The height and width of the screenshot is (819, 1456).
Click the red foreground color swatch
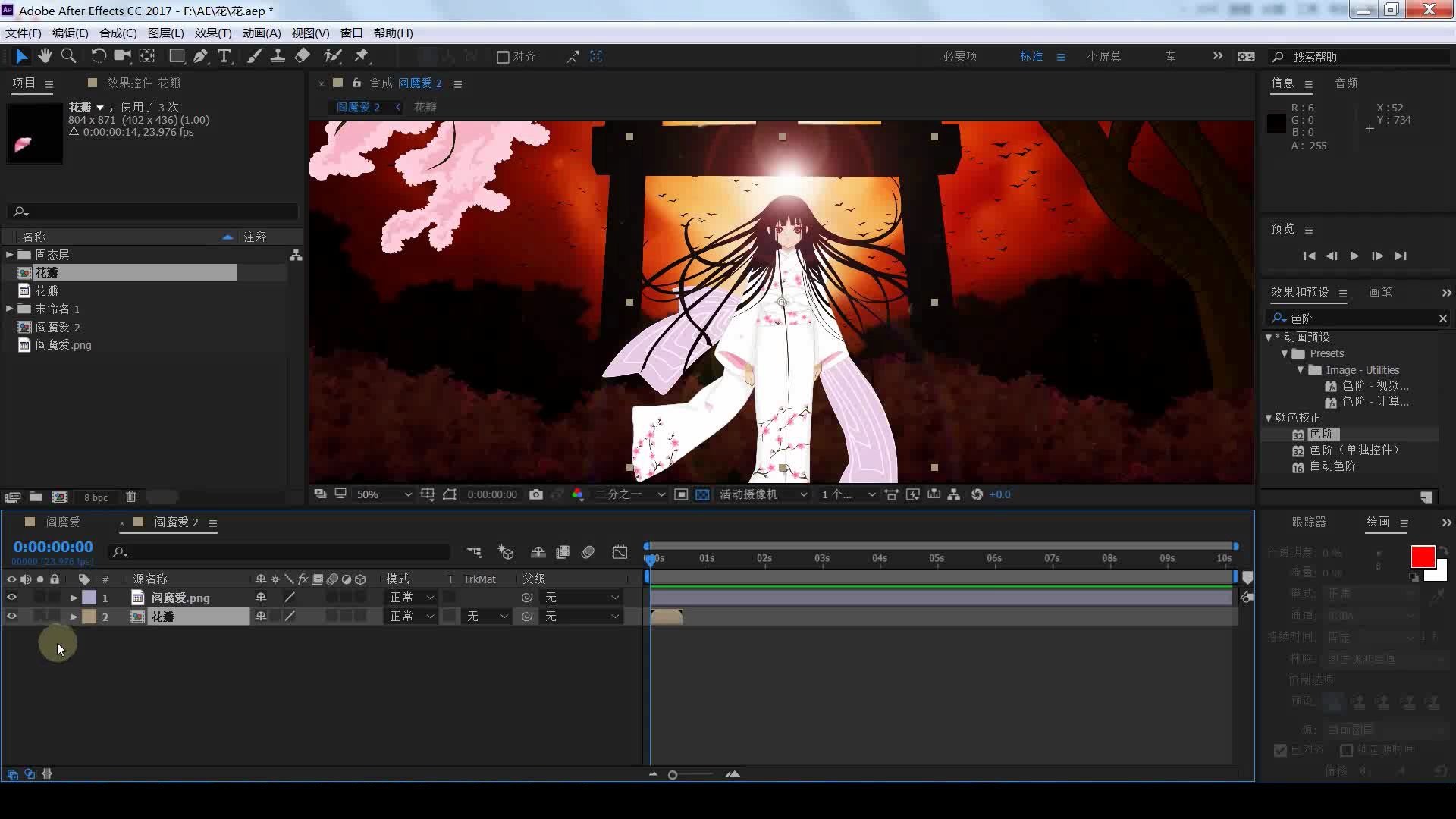(x=1423, y=557)
